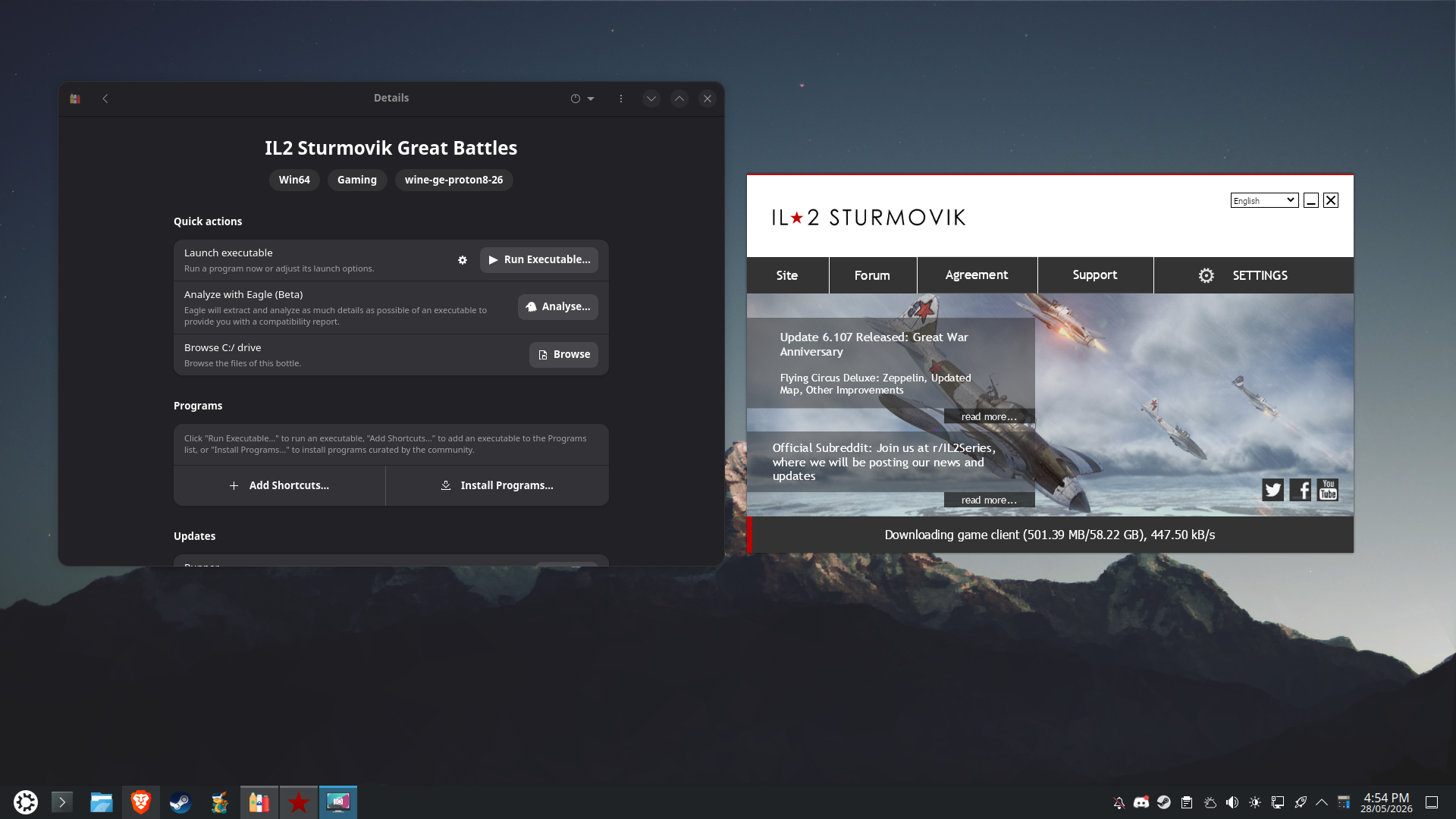Read more about Official Subreddit news
Image resolution: width=1456 pixels, height=819 pixels.
(989, 500)
